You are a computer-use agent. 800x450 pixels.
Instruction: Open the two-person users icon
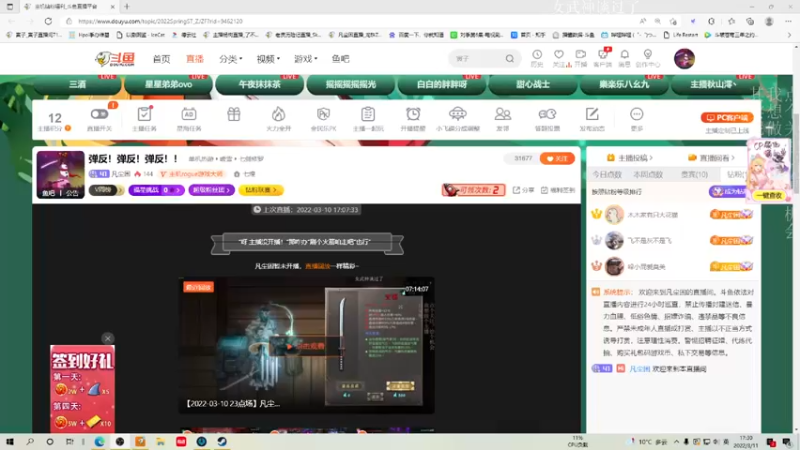(503, 114)
